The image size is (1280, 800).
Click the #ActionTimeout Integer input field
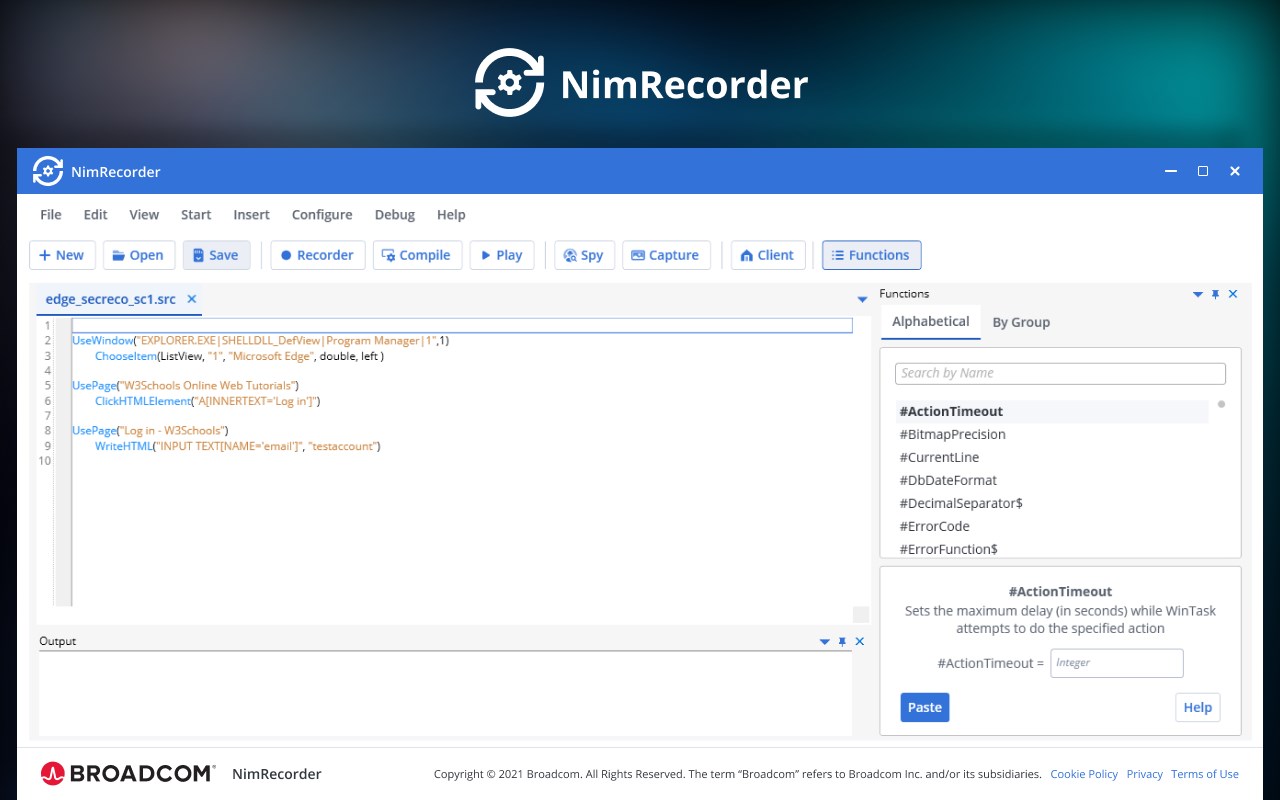coord(1117,663)
